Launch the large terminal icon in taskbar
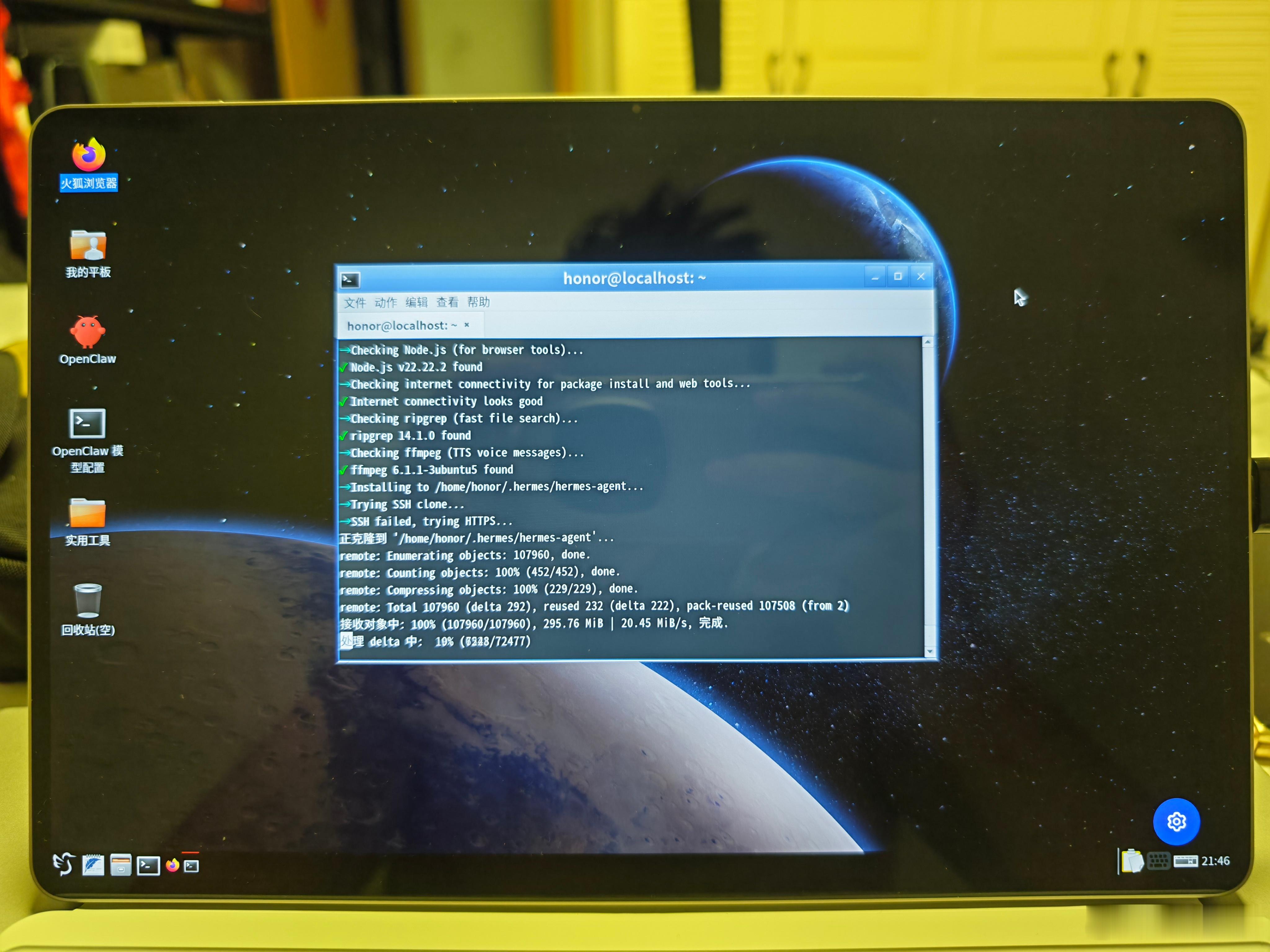This screenshot has width=1270, height=952. tap(148, 865)
